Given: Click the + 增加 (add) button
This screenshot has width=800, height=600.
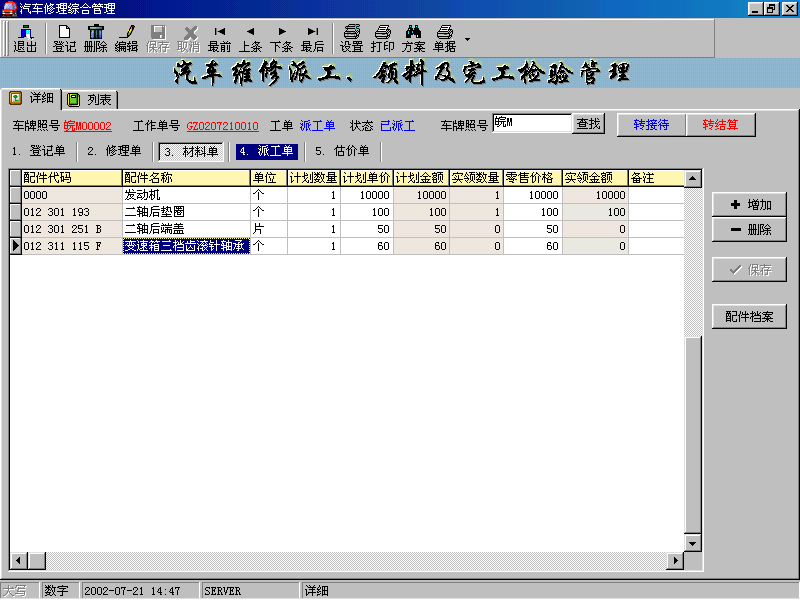Looking at the screenshot, I should pos(749,205).
